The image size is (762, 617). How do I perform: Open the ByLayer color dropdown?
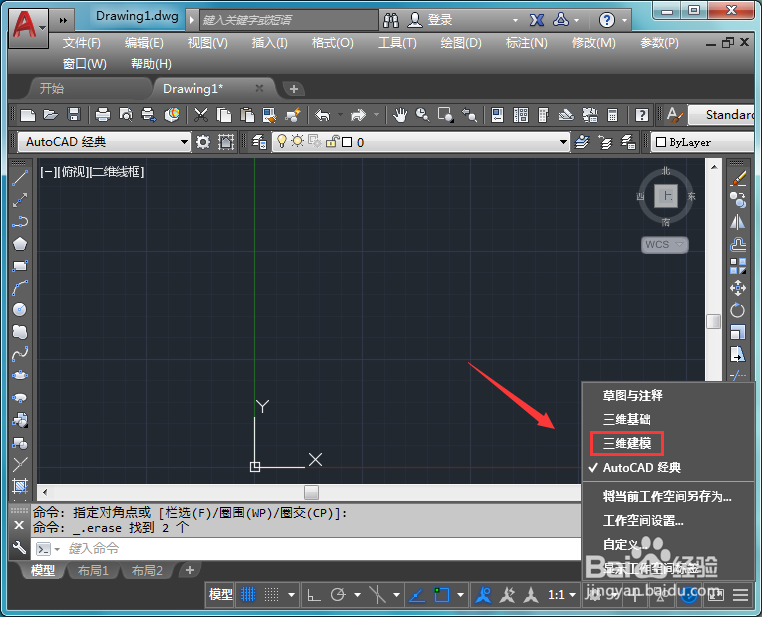point(702,142)
